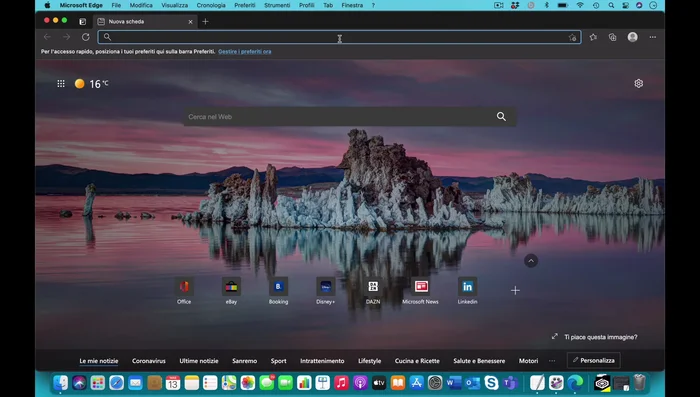Focus the address bar field

pyautogui.click(x=339, y=37)
